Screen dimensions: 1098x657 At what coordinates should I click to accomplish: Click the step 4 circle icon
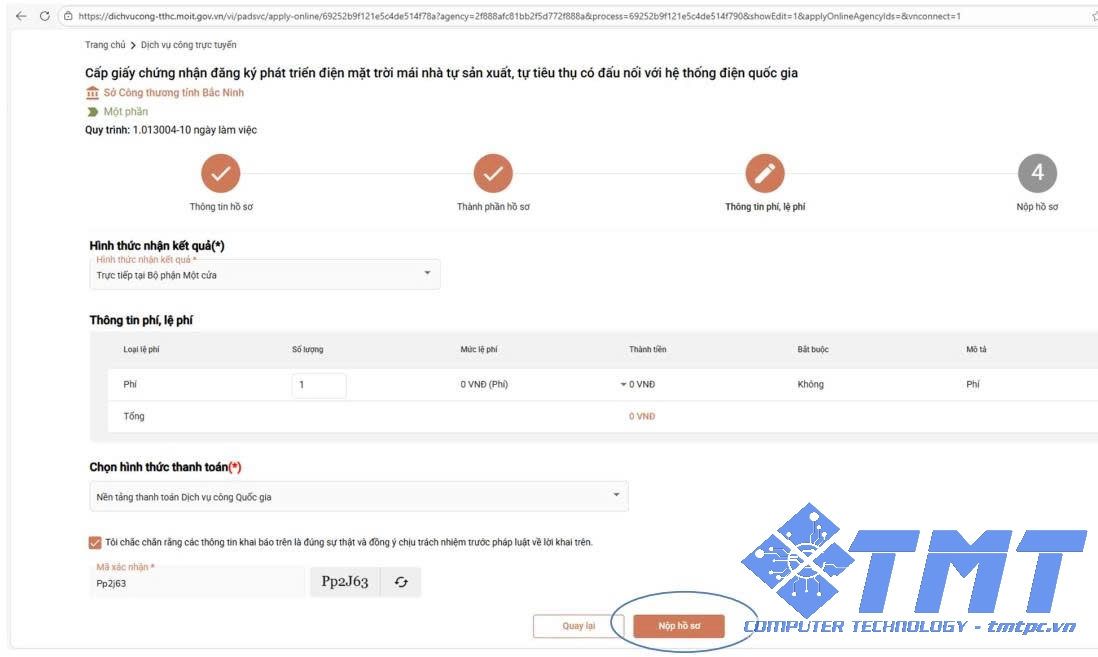(x=1037, y=174)
